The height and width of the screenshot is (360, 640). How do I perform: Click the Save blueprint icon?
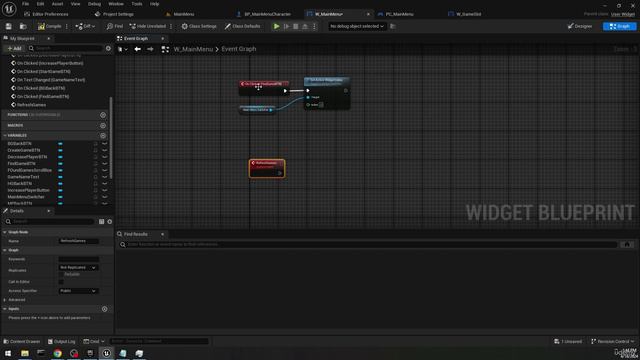click(9, 26)
